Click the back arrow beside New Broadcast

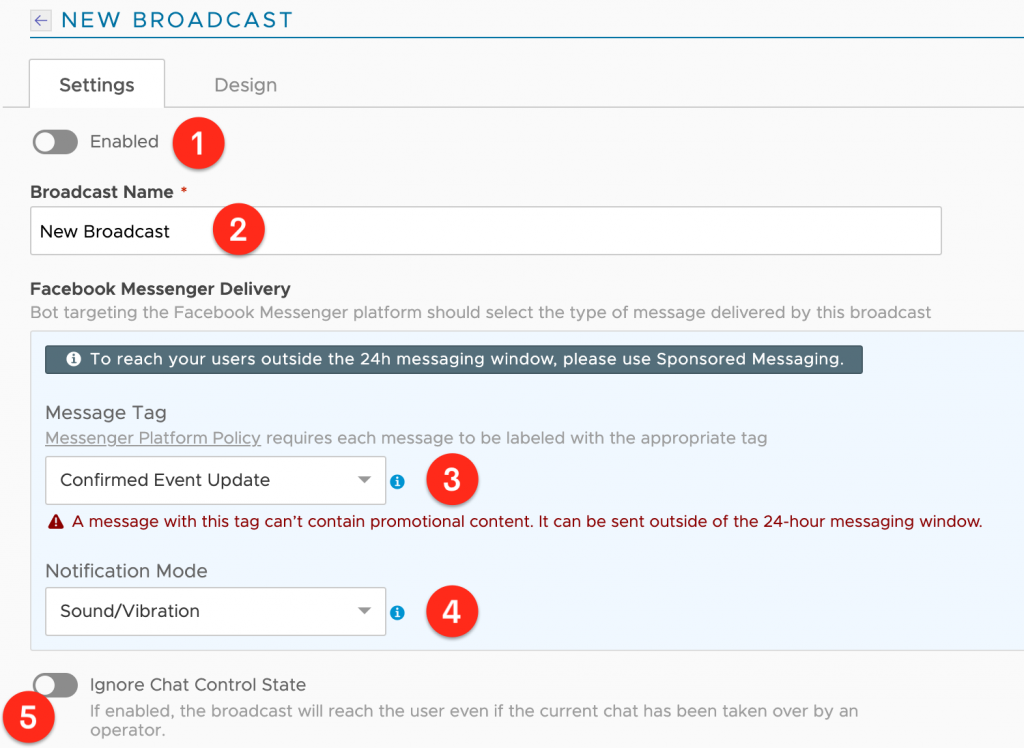click(x=40, y=20)
